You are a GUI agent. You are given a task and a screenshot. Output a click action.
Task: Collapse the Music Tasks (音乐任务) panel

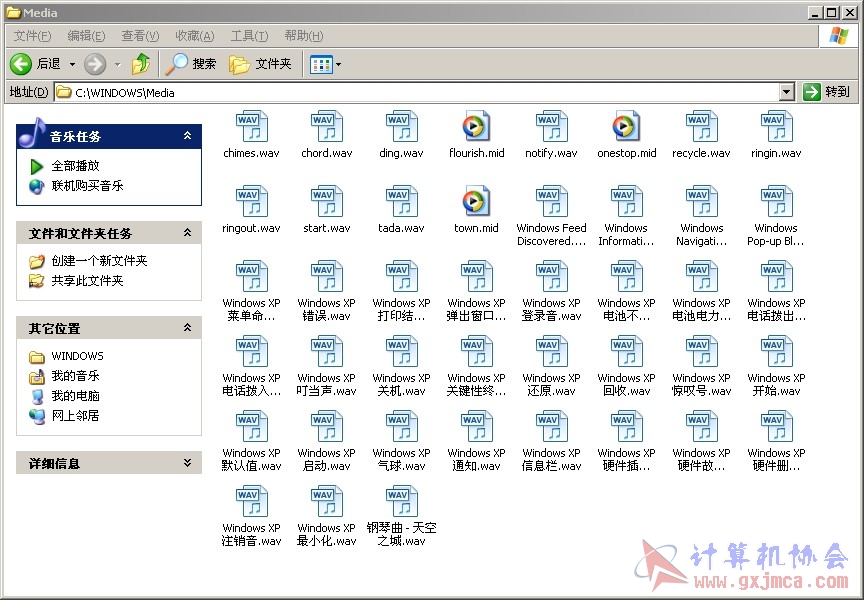point(187,136)
